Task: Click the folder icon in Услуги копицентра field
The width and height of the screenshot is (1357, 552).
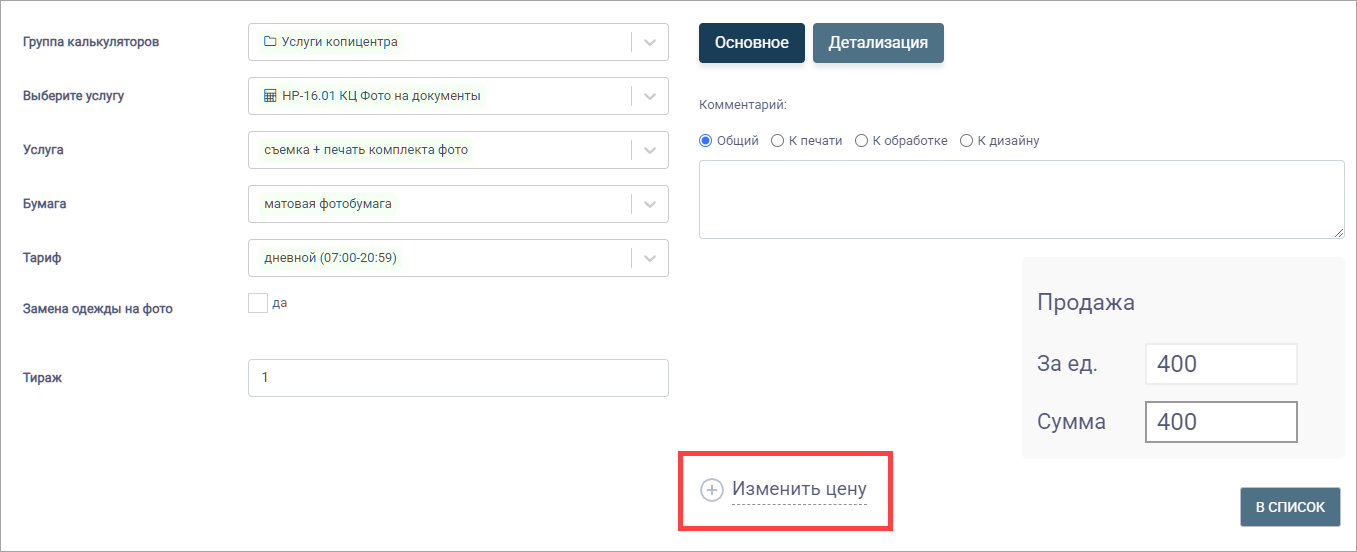Action: (x=269, y=42)
